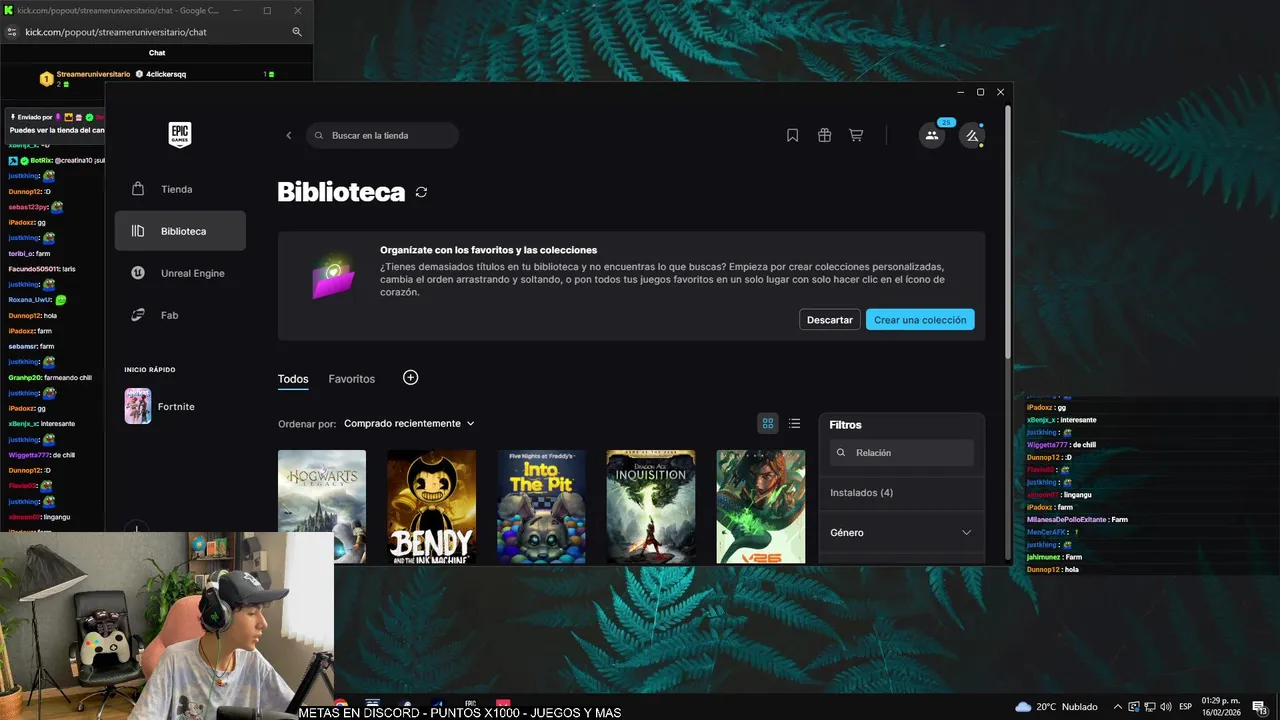1280x720 pixels.
Task: Click the network icon in system tray
Action: pyautogui.click(x=1150, y=706)
